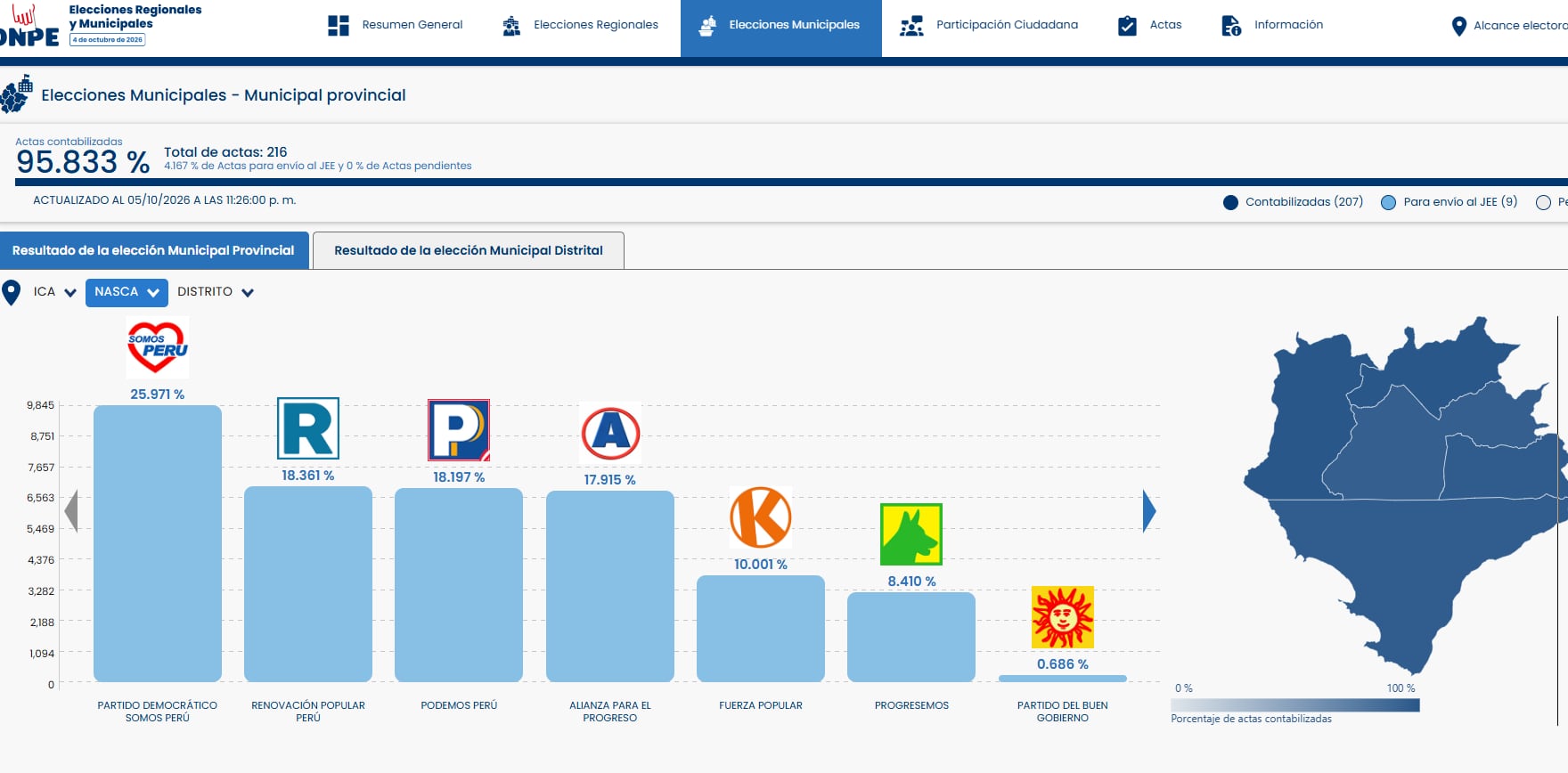The width and height of the screenshot is (1568, 773).
Task: Click the municipal elections header icon
Action: tap(17, 95)
